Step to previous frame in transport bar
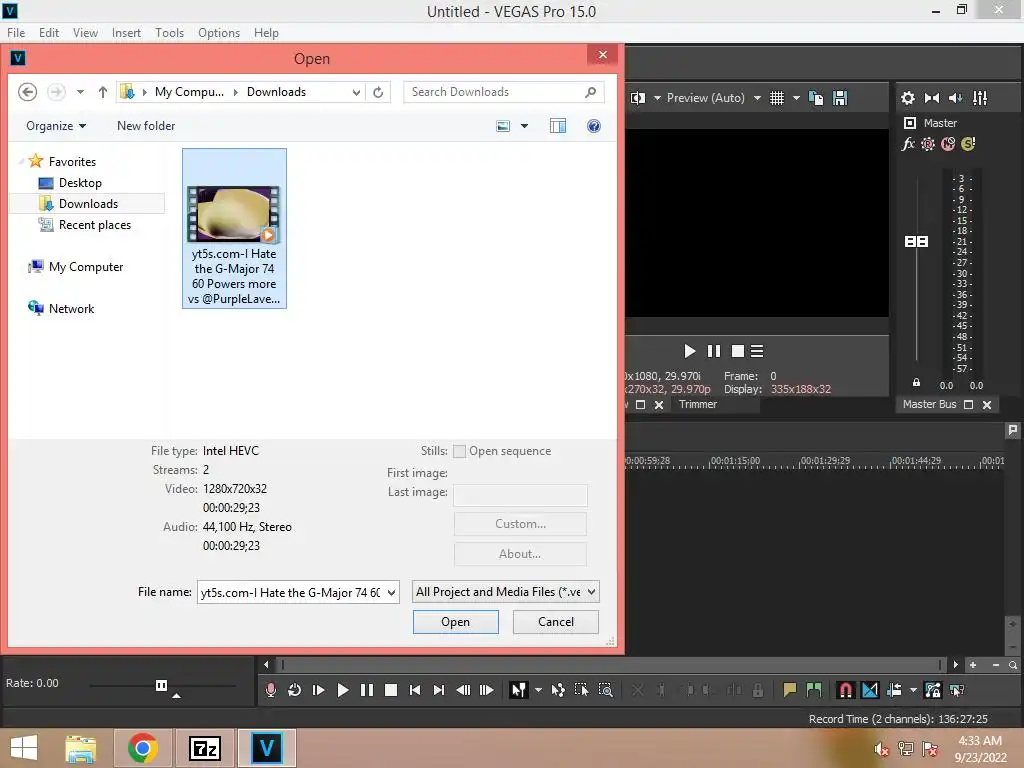The width and height of the screenshot is (1024, 768). pyautogui.click(x=463, y=690)
